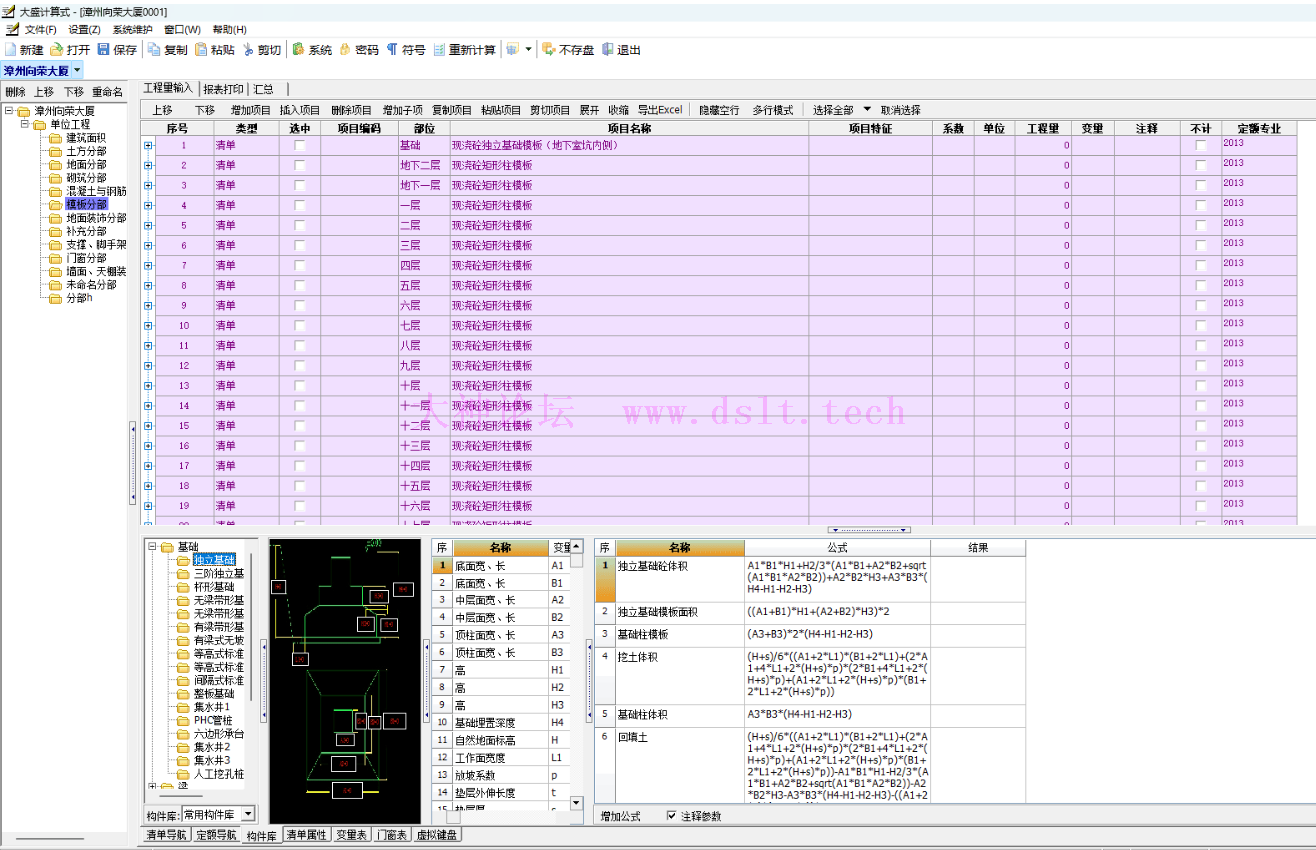Tick the 选中 checkbox in row 10
1316x850 pixels.
pyautogui.click(x=300, y=325)
